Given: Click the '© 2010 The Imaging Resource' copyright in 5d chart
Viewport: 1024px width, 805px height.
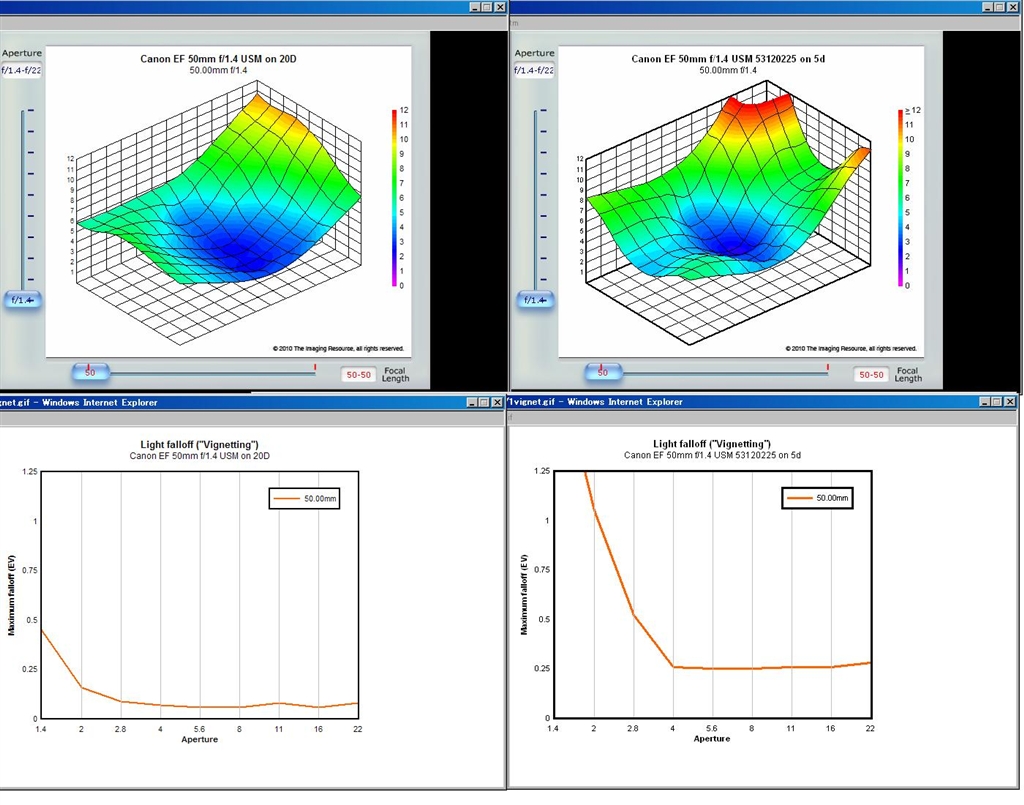Looking at the screenshot, I should pos(851,349).
